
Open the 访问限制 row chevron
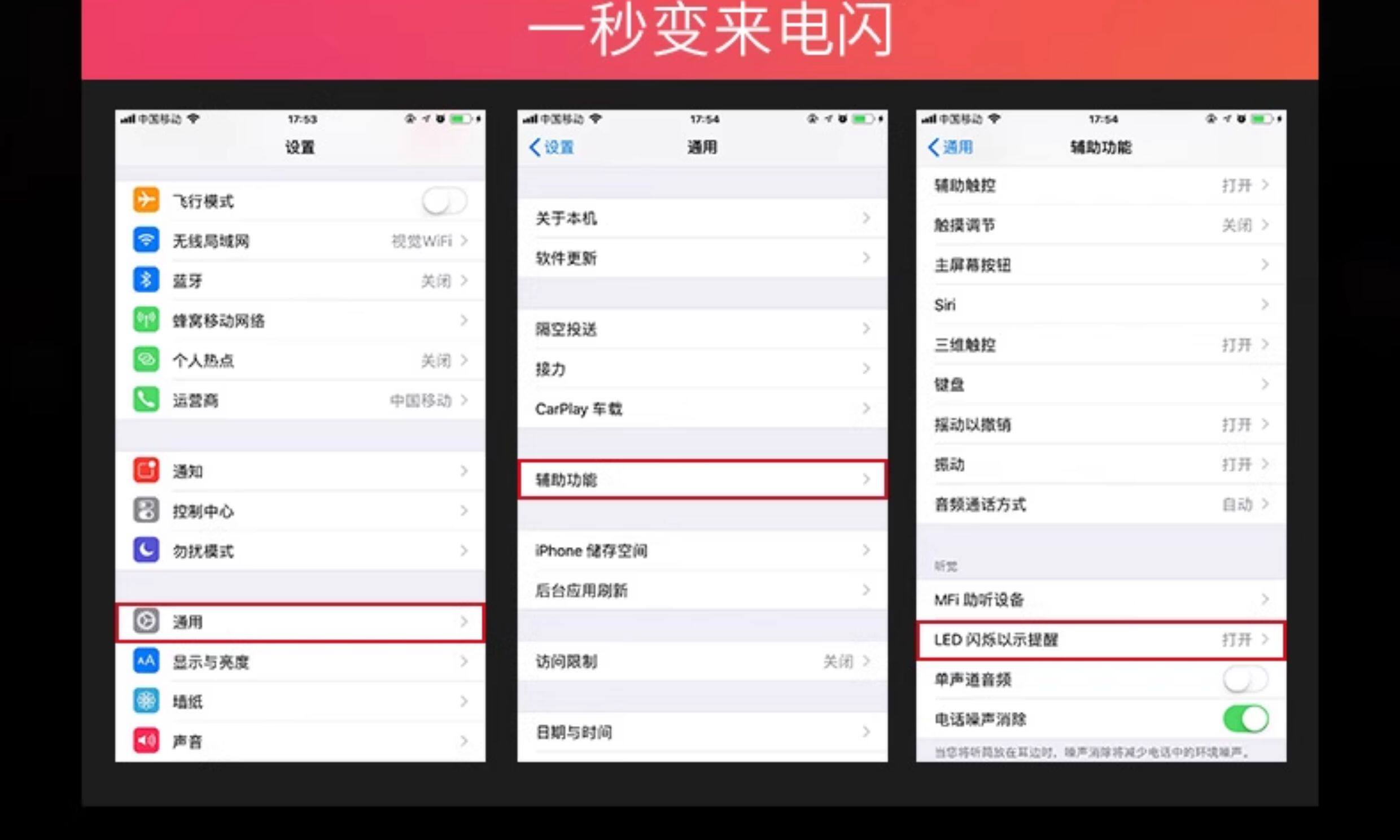coord(866,661)
